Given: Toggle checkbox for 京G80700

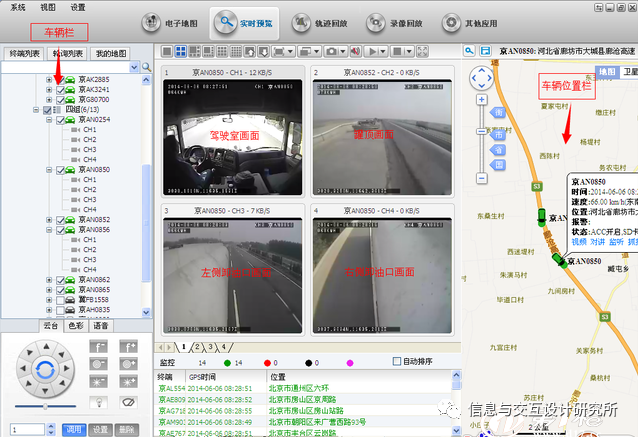Looking at the screenshot, I should 60,100.
